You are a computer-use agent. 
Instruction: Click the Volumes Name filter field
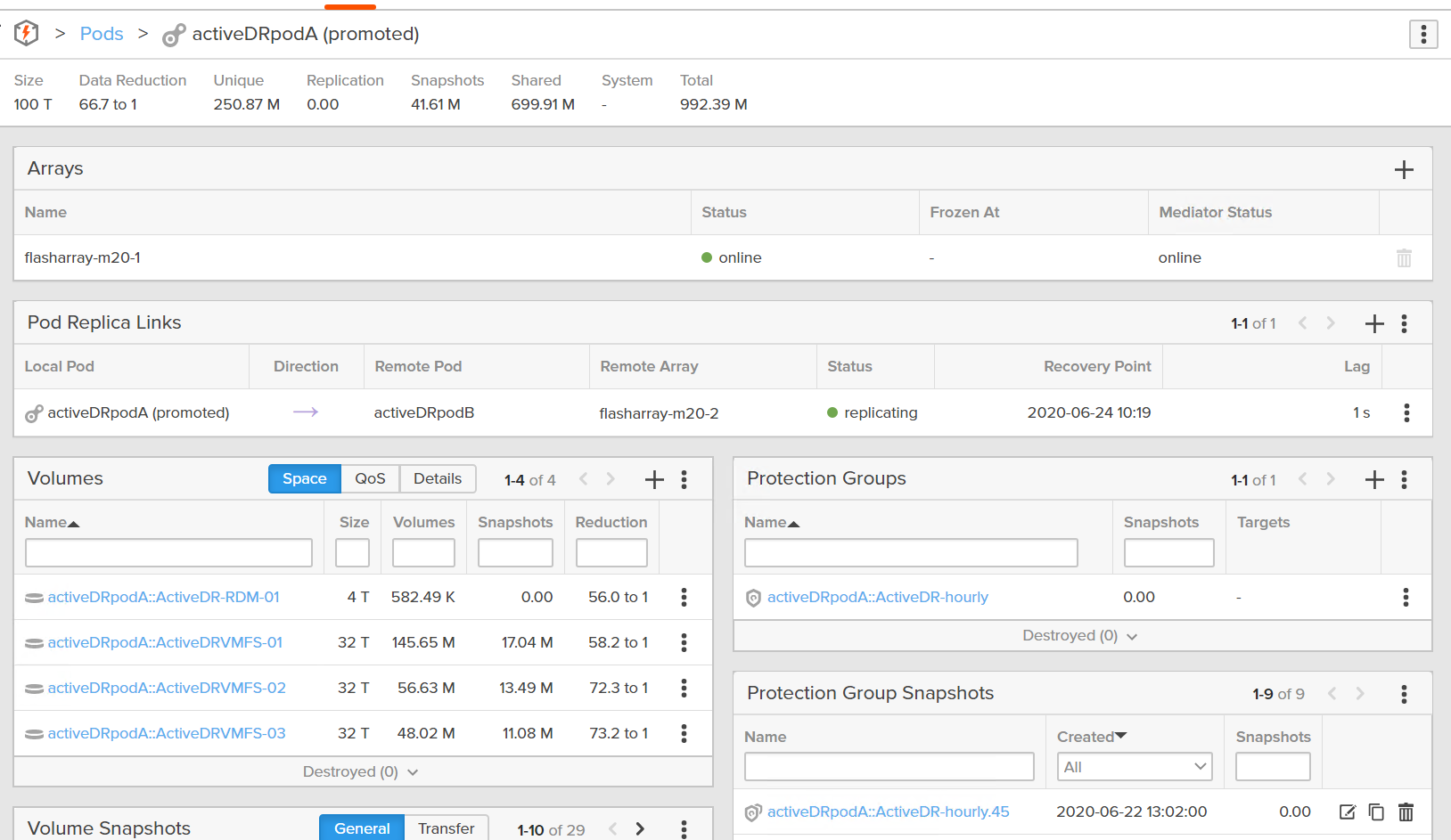point(169,552)
